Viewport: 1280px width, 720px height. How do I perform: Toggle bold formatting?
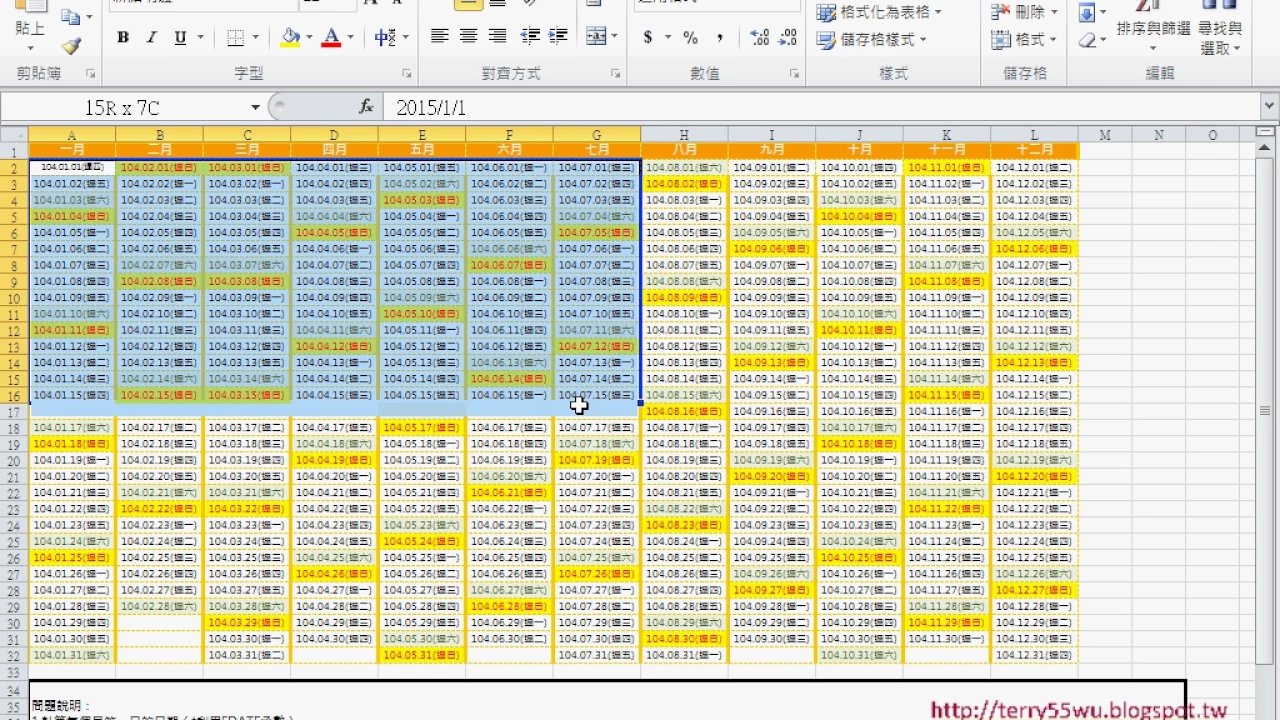click(123, 38)
